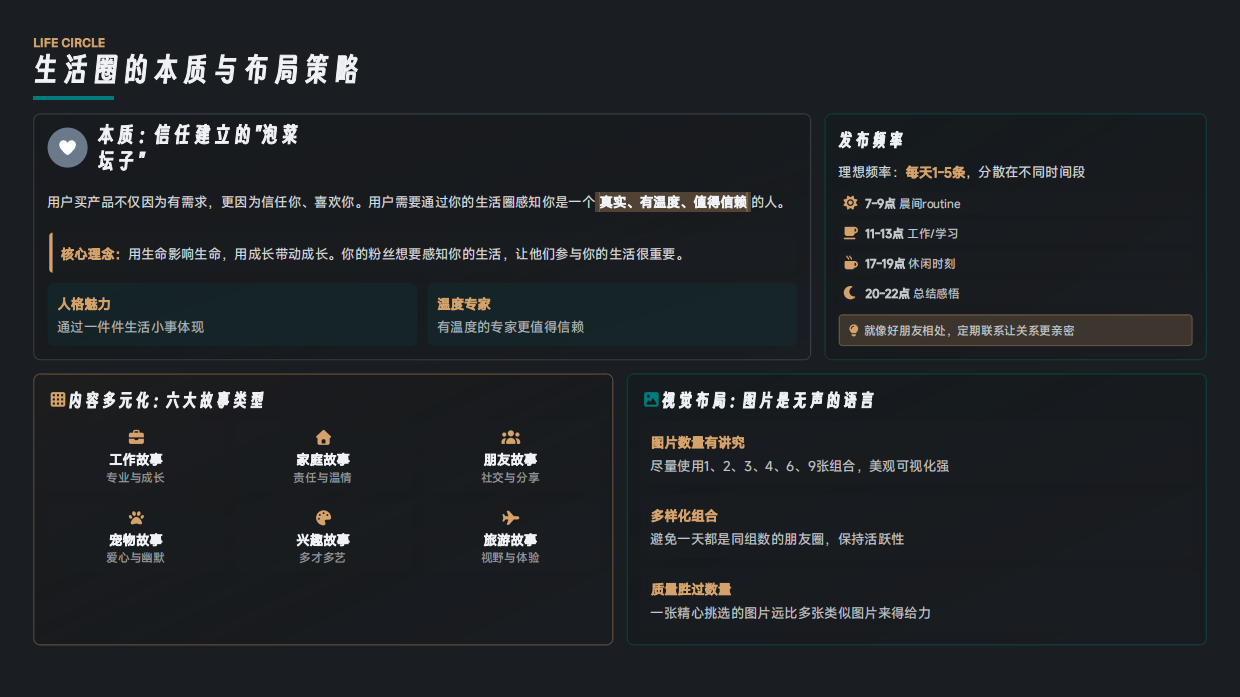Screen dimensions: 1240x697
Task: Click the text 尽量使用1、2、3、4、6、9张组合
Action: pyautogui.click(x=754, y=466)
